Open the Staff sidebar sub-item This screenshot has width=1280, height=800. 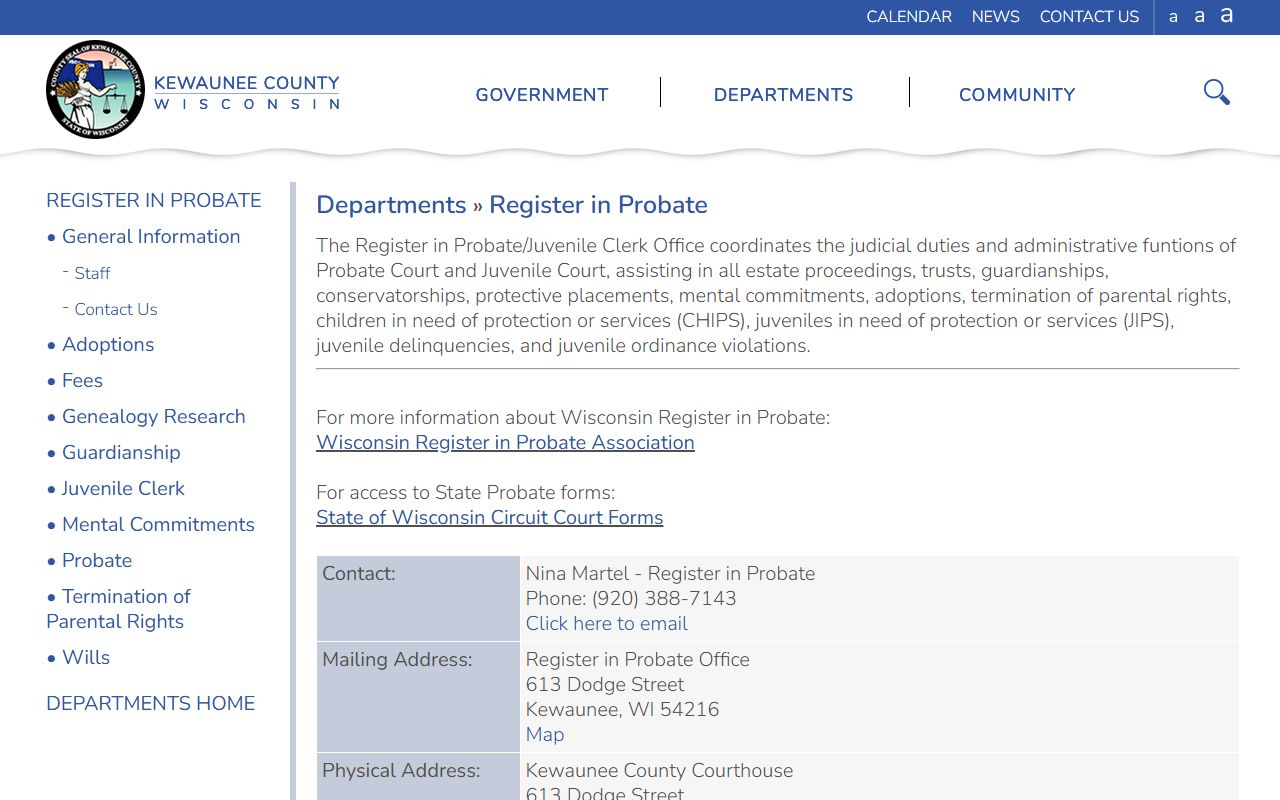[x=92, y=273]
